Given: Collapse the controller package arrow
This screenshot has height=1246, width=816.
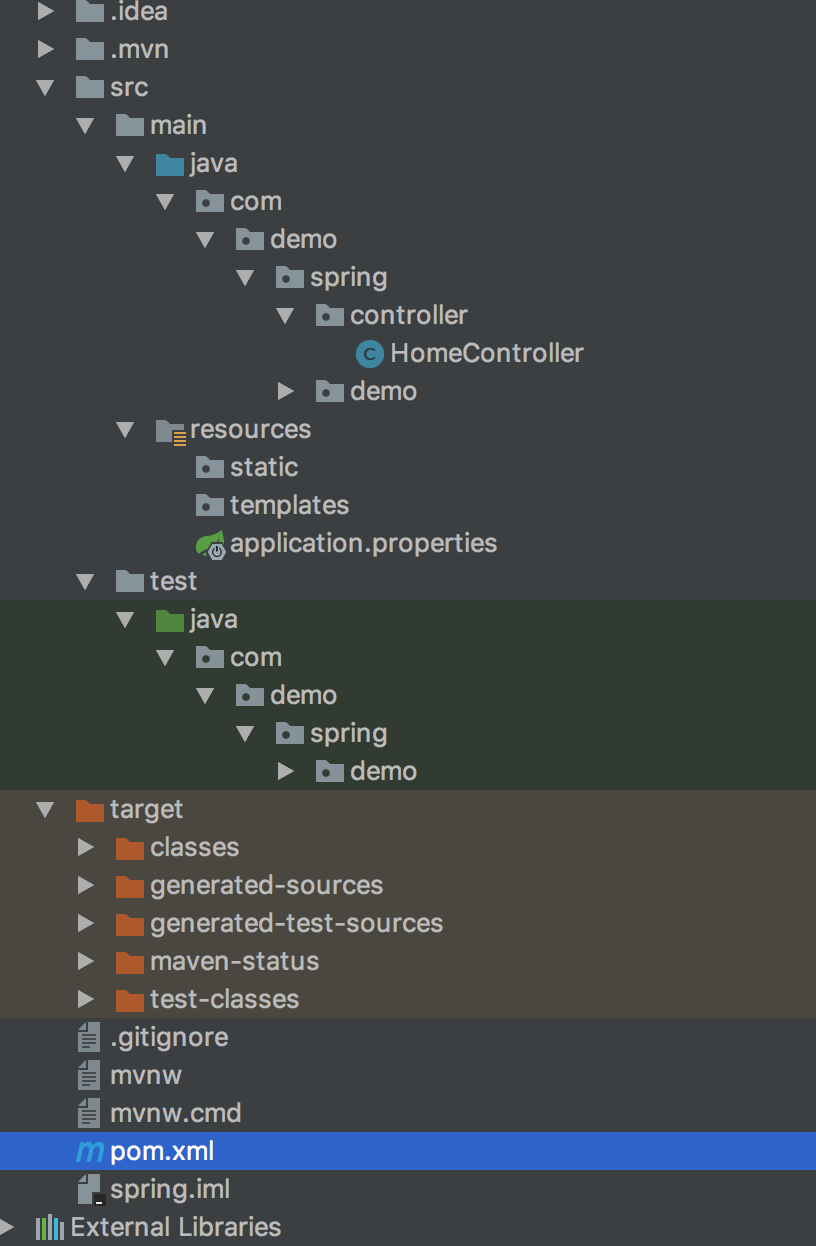Looking at the screenshot, I should click(285, 315).
